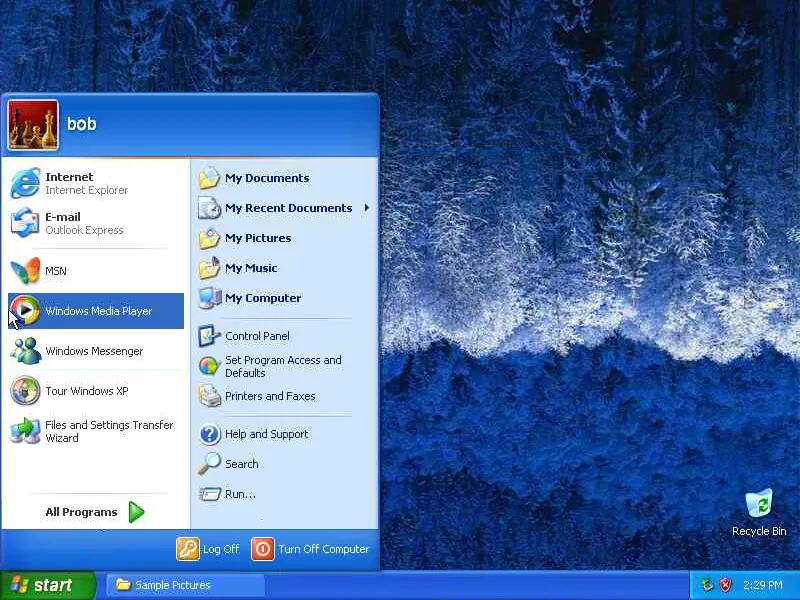
Task: Expand All Programs green arrow
Action: pos(136,512)
